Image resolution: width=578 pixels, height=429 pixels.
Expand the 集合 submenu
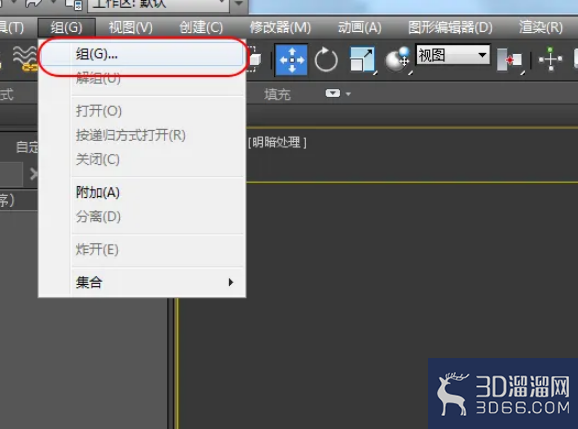point(142,283)
